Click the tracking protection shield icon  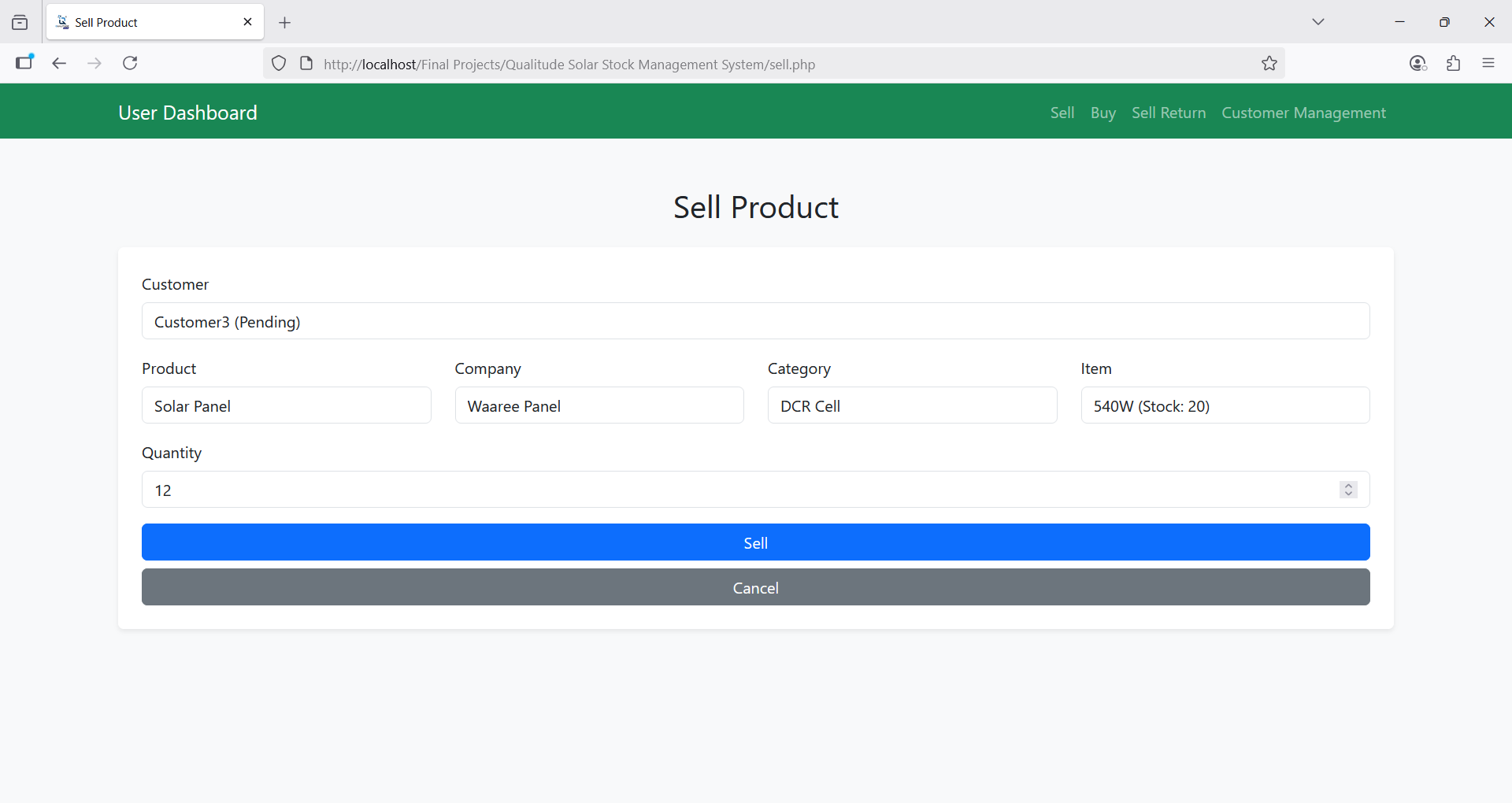(279, 64)
